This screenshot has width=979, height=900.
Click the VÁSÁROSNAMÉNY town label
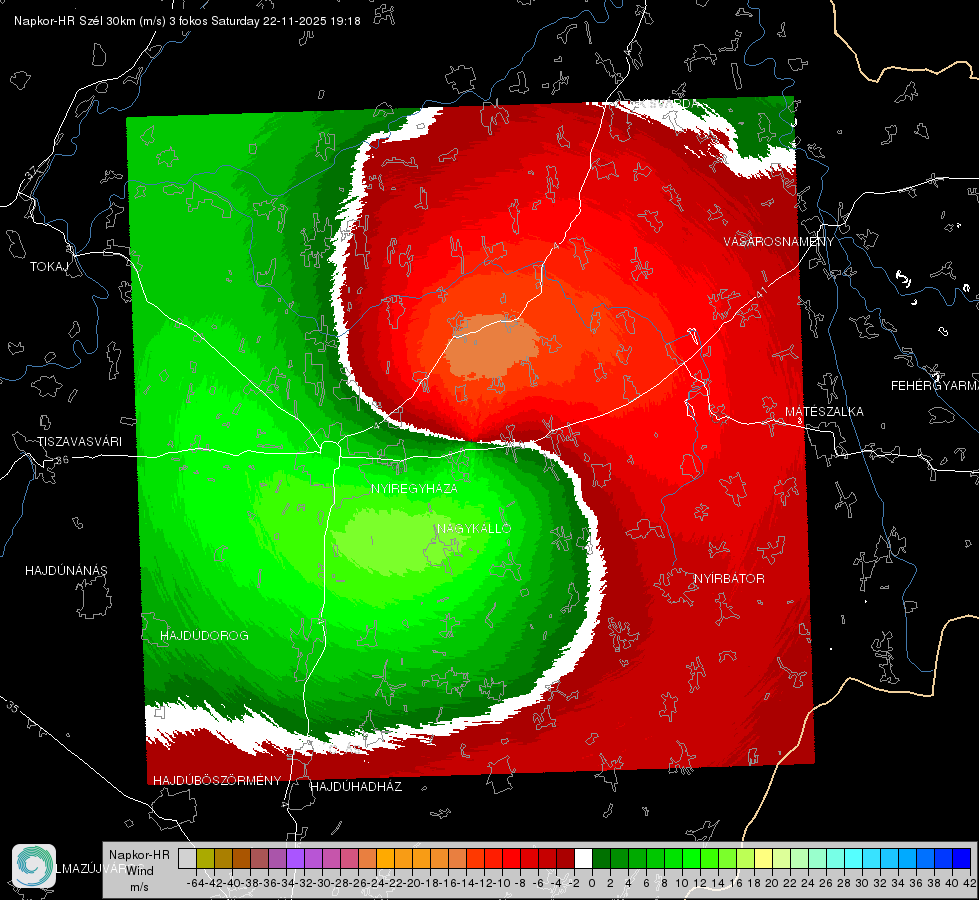[x=779, y=242]
